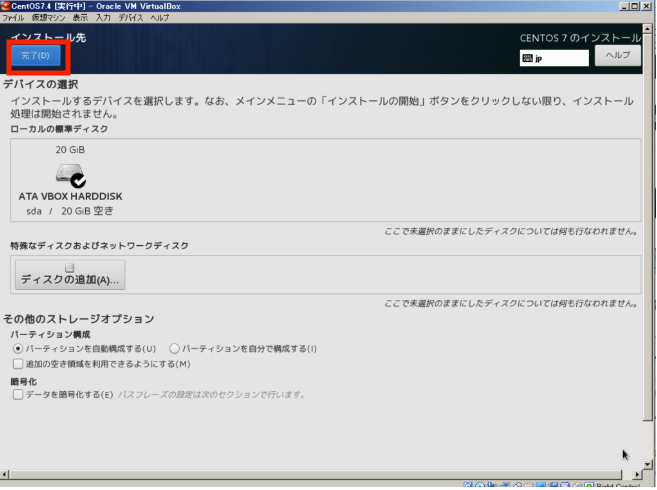Viewport: 657px width, 490px height.
Task: Open the 入力 menu
Action: [x=103, y=18]
